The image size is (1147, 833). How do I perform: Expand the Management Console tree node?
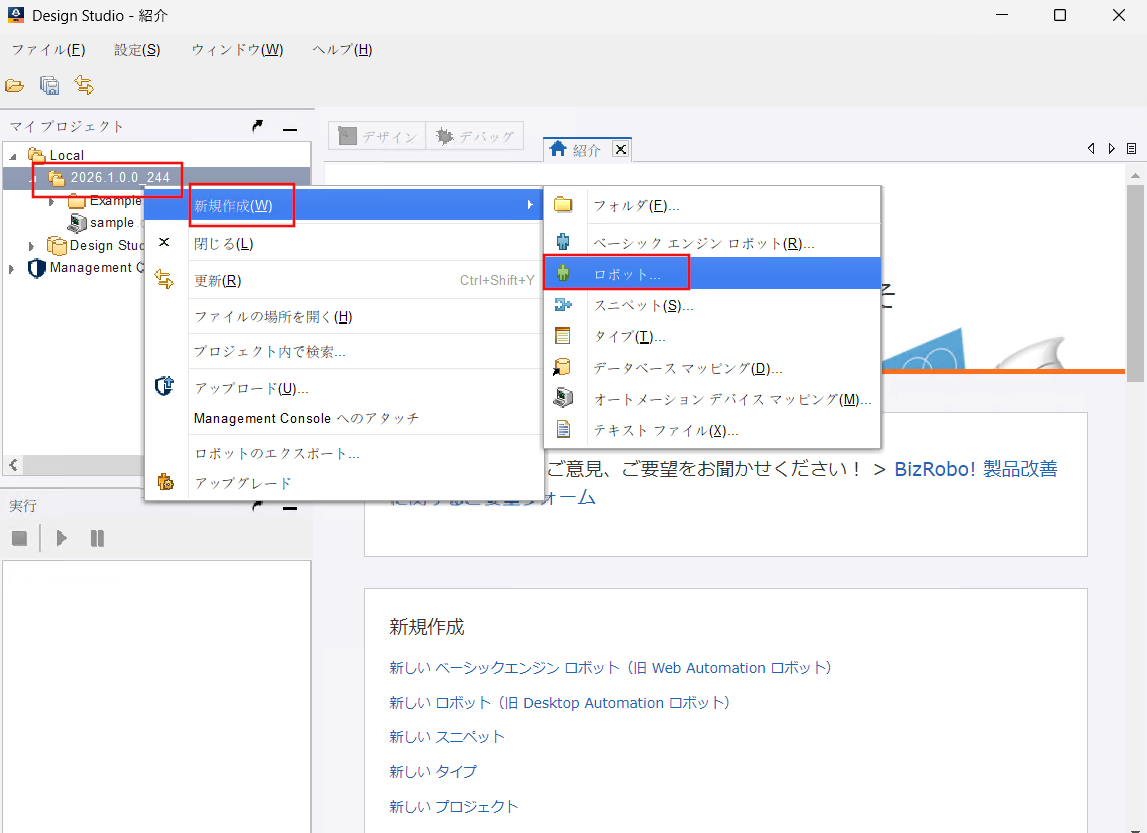(11, 269)
